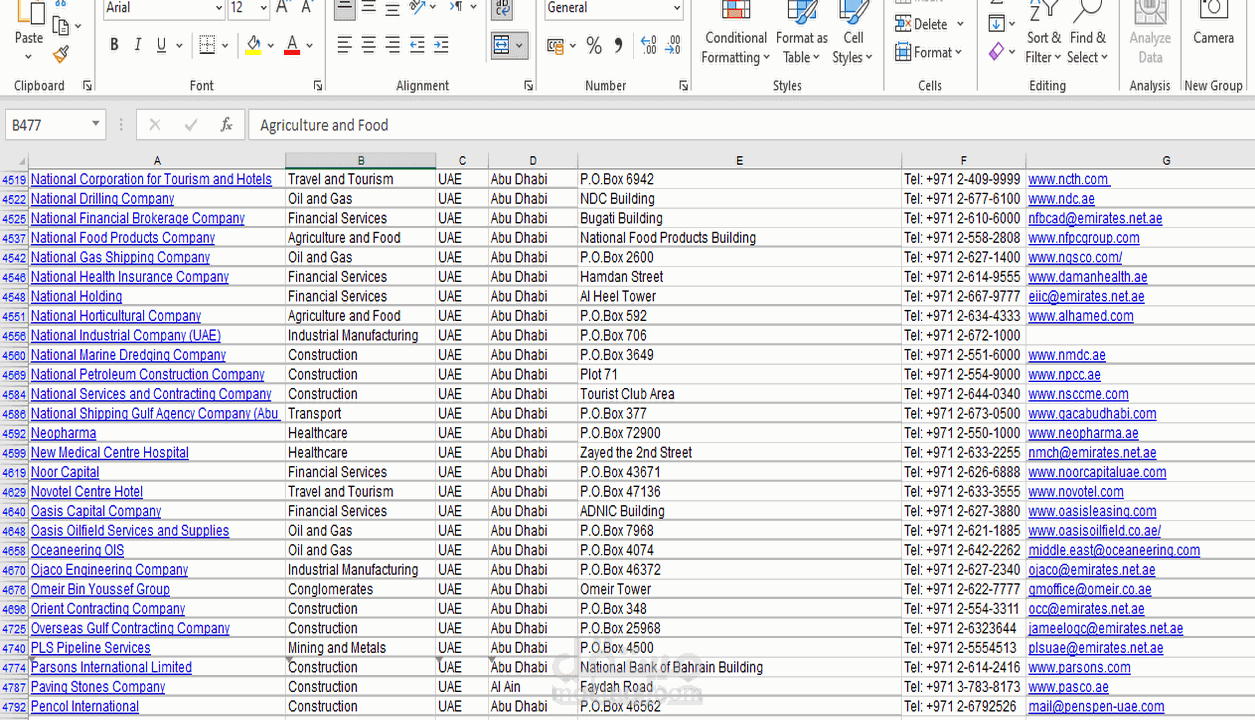Click the Clear eraser icon
1255x720 pixels.
click(x=997, y=51)
